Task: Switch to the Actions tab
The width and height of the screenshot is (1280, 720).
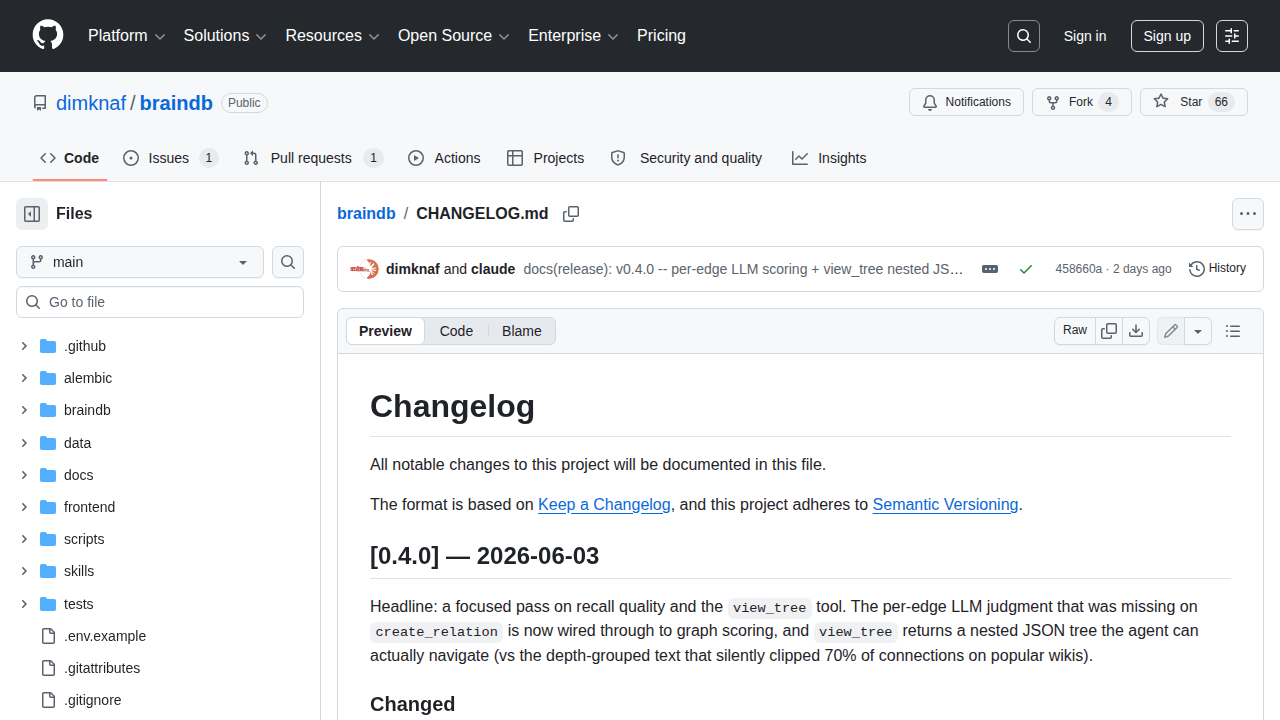Action: (x=444, y=158)
